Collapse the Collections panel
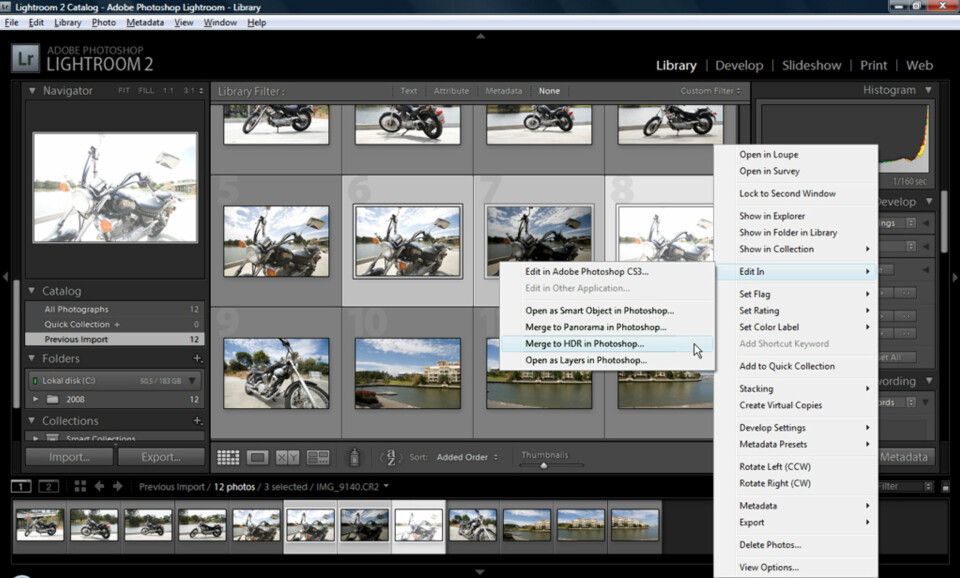The image size is (960, 578). (32, 421)
